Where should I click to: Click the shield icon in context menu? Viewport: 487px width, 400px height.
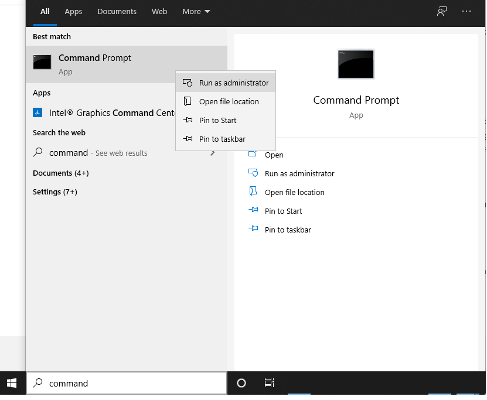coord(188,83)
